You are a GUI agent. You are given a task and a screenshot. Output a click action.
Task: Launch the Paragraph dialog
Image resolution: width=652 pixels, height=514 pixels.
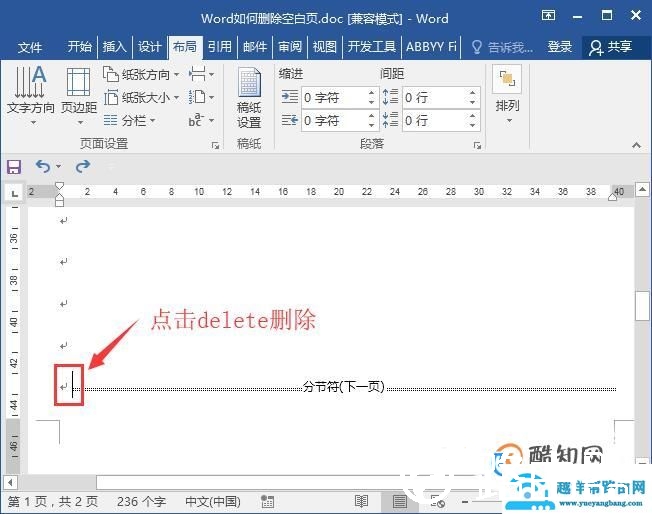(477, 145)
